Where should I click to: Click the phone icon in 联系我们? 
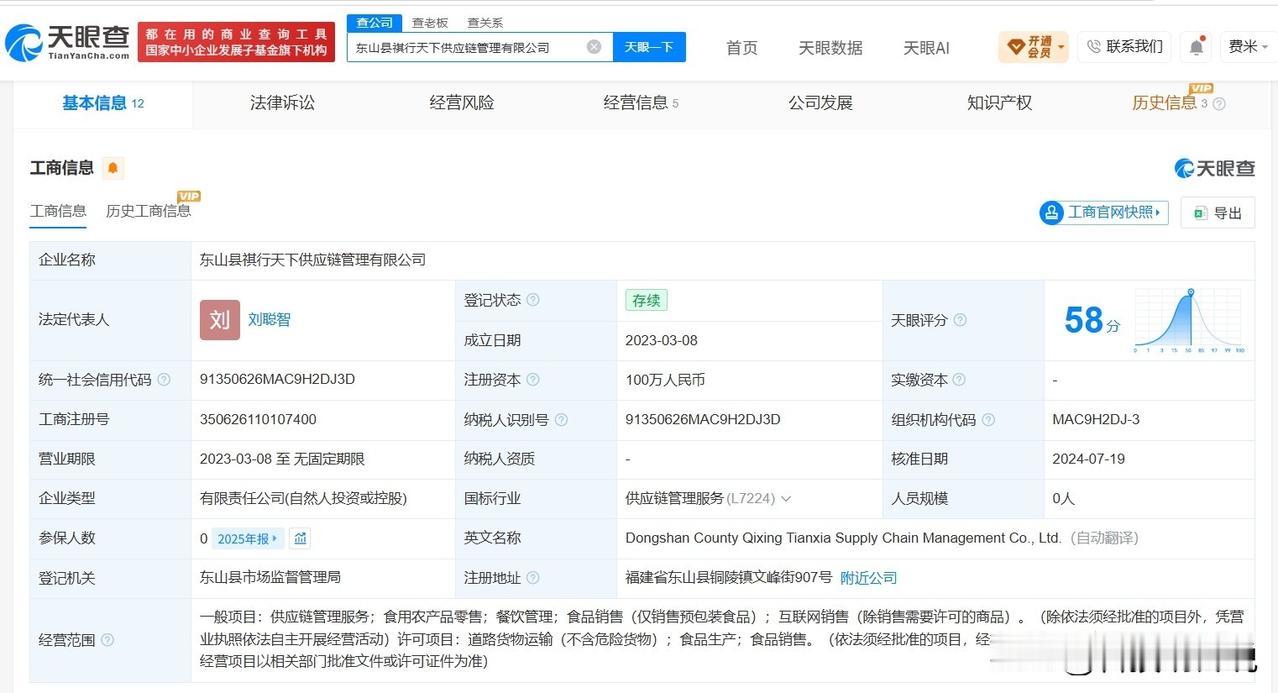(1094, 46)
